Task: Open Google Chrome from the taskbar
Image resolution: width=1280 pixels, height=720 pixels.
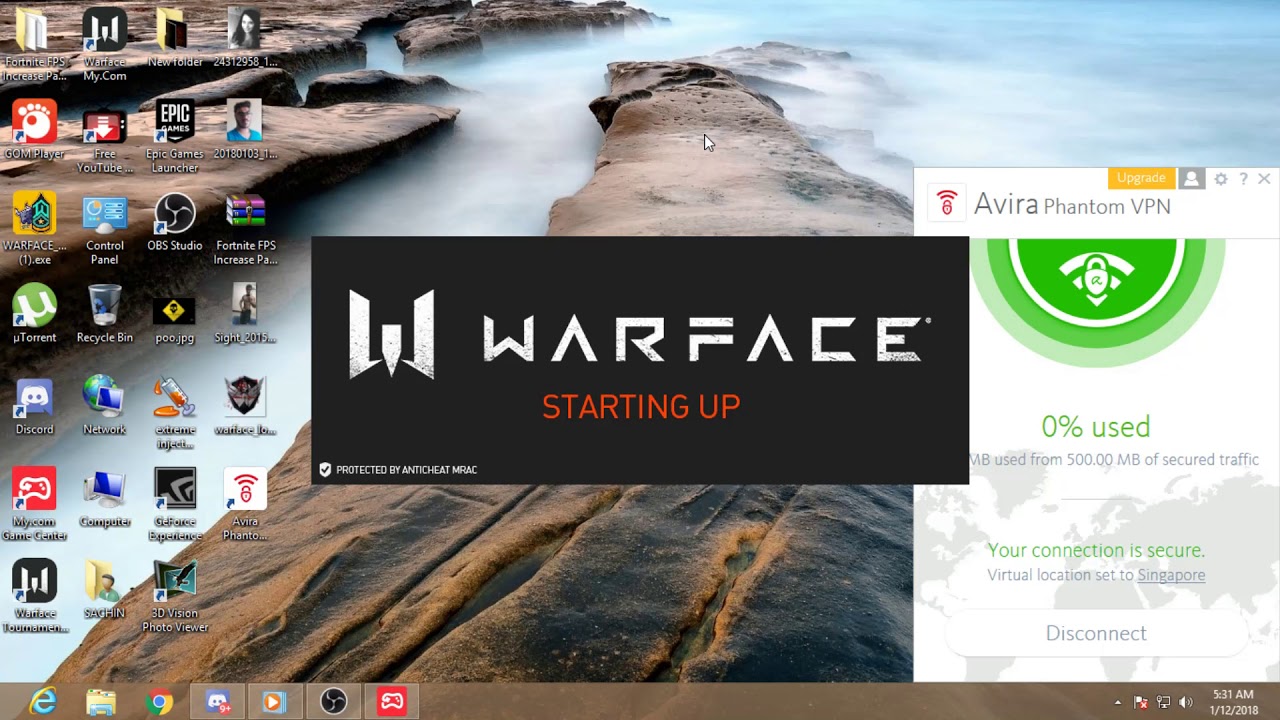Action: (158, 702)
